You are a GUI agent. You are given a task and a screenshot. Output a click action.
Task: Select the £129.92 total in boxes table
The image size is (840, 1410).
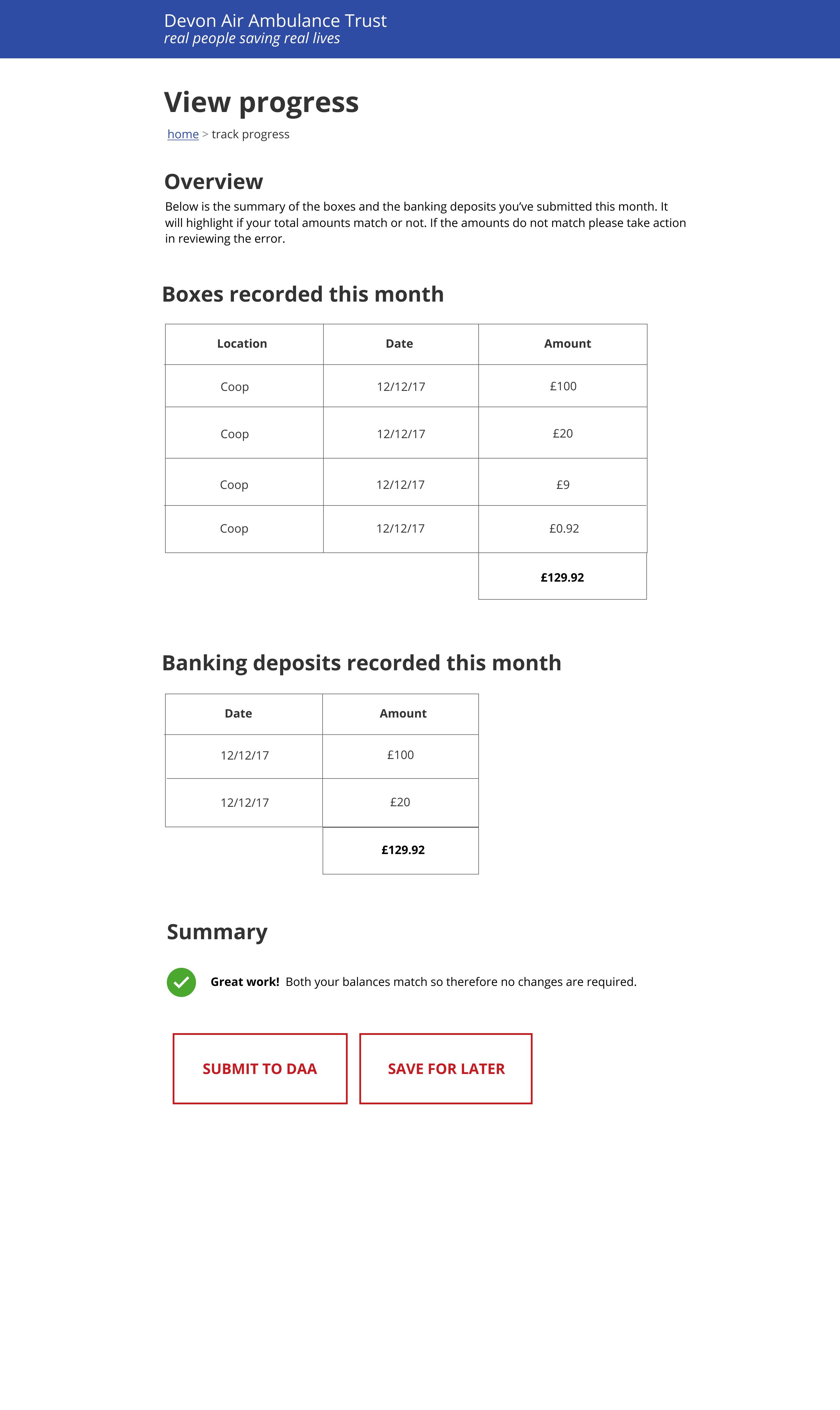[x=562, y=578]
